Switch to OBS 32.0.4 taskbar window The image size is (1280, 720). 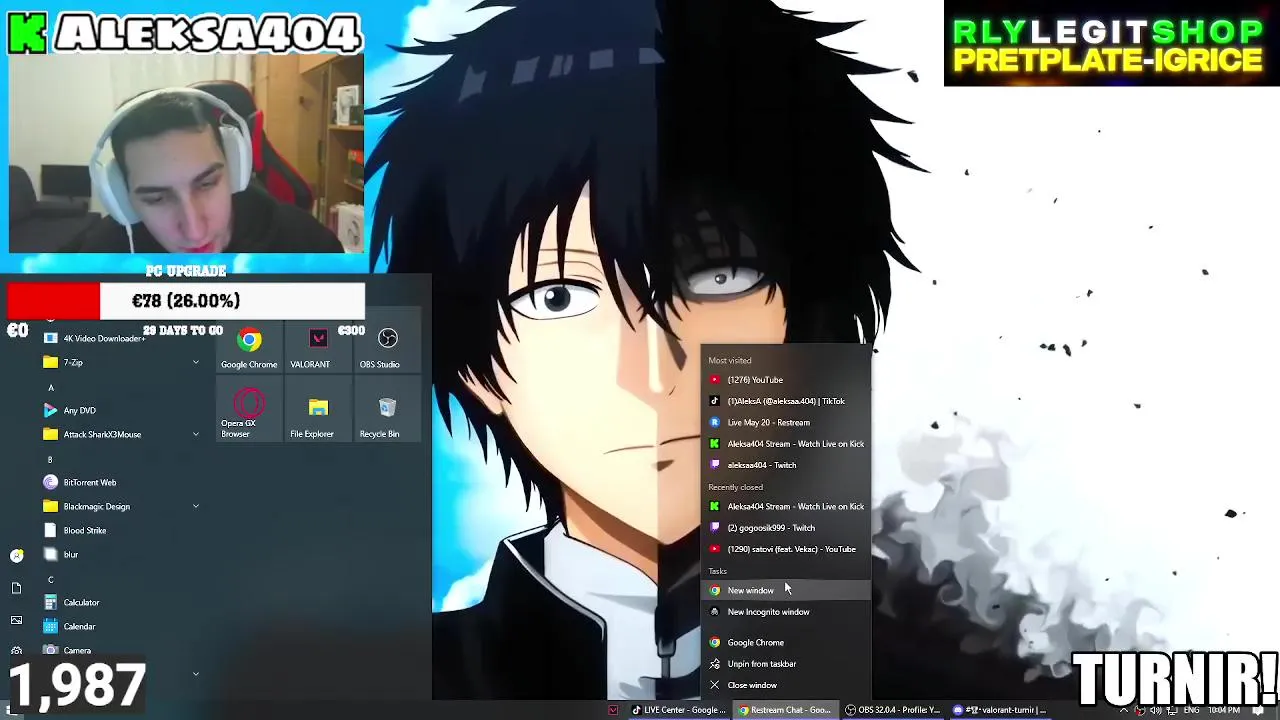(892, 710)
